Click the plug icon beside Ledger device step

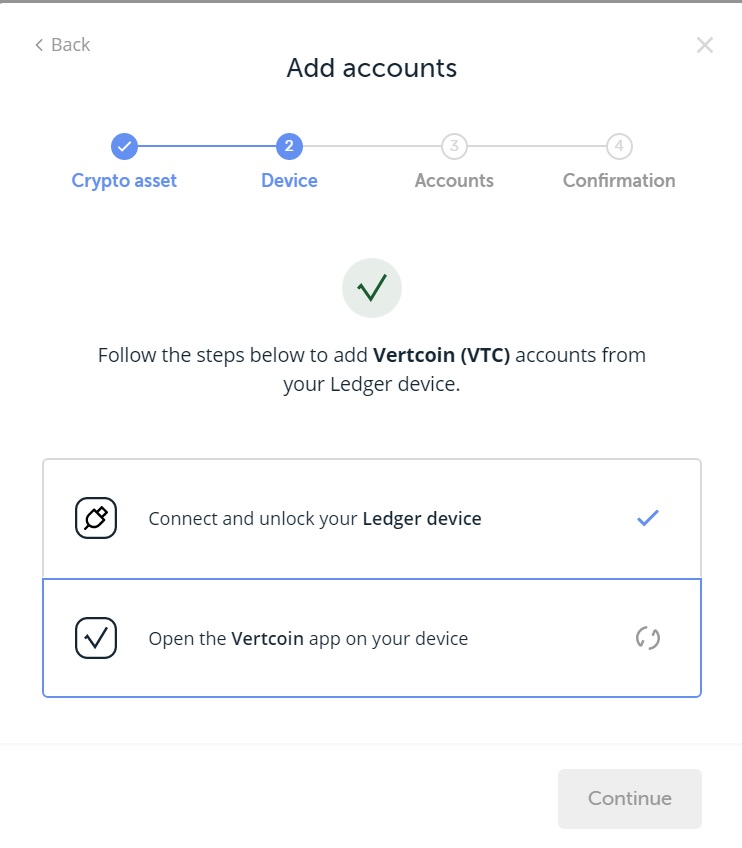pos(95,518)
